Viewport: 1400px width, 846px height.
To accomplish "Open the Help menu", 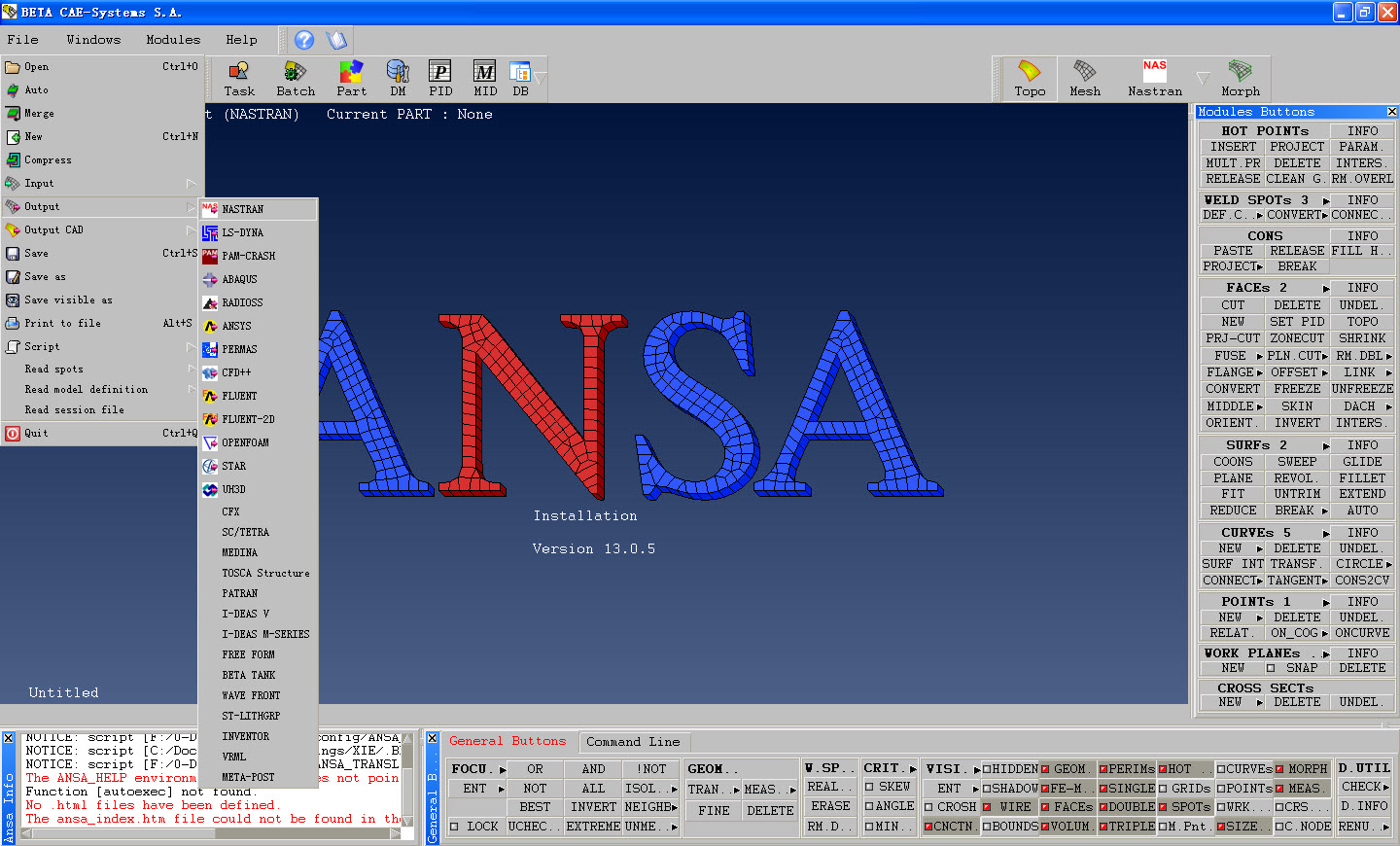I will click(x=241, y=40).
